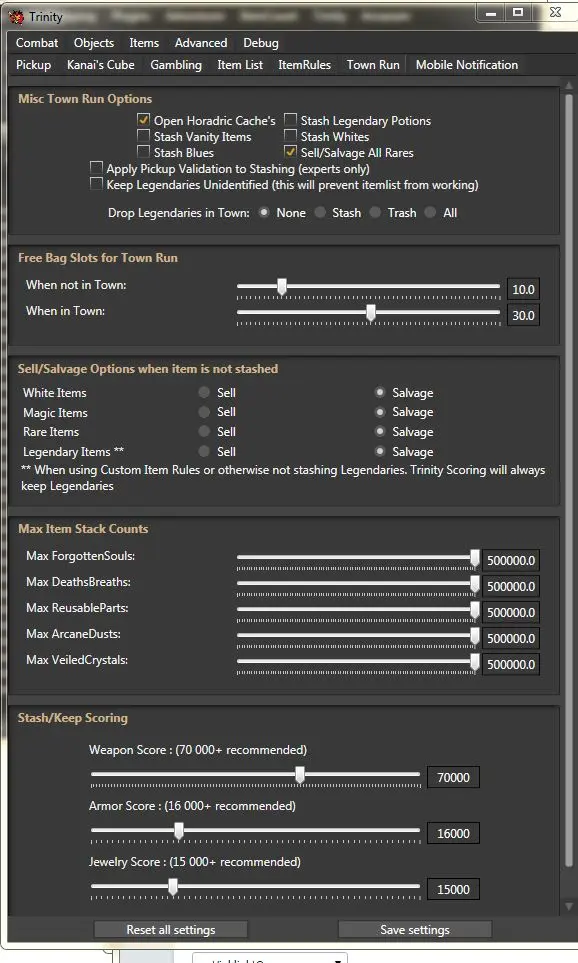This screenshot has width=578, height=963.
Task: Click the Weapon Score value field
Action: click(x=453, y=777)
